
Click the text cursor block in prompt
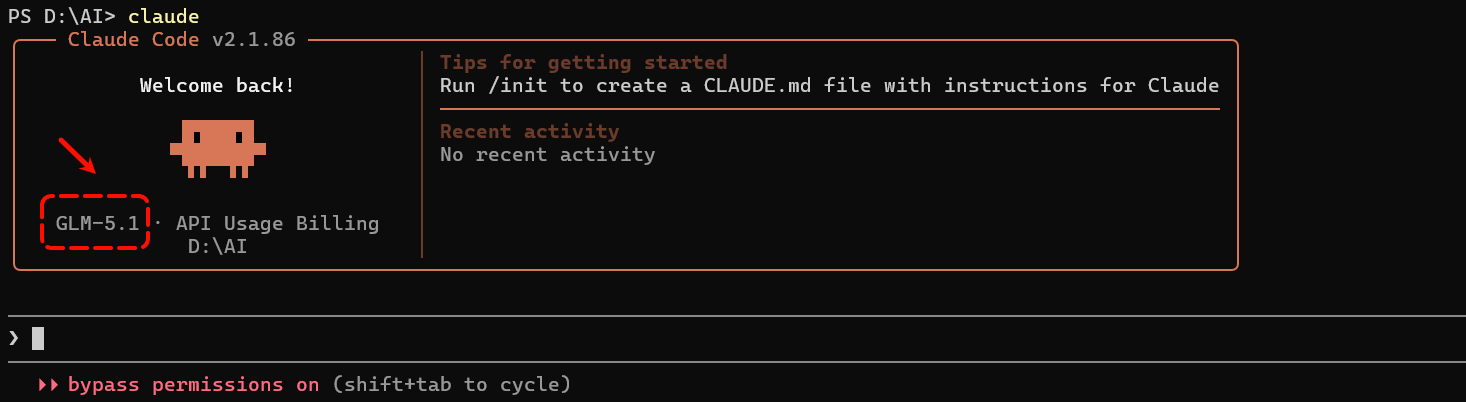pos(38,339)
